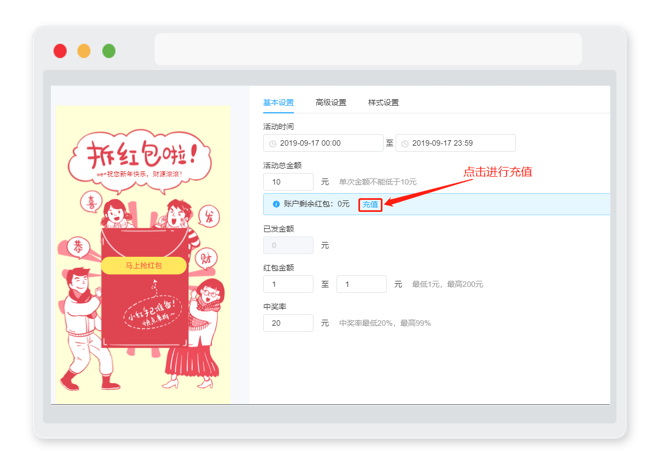Viewport: 660px width, 463px height.
Task: Open the 样式设置 tab
Action: click(383, 102)
